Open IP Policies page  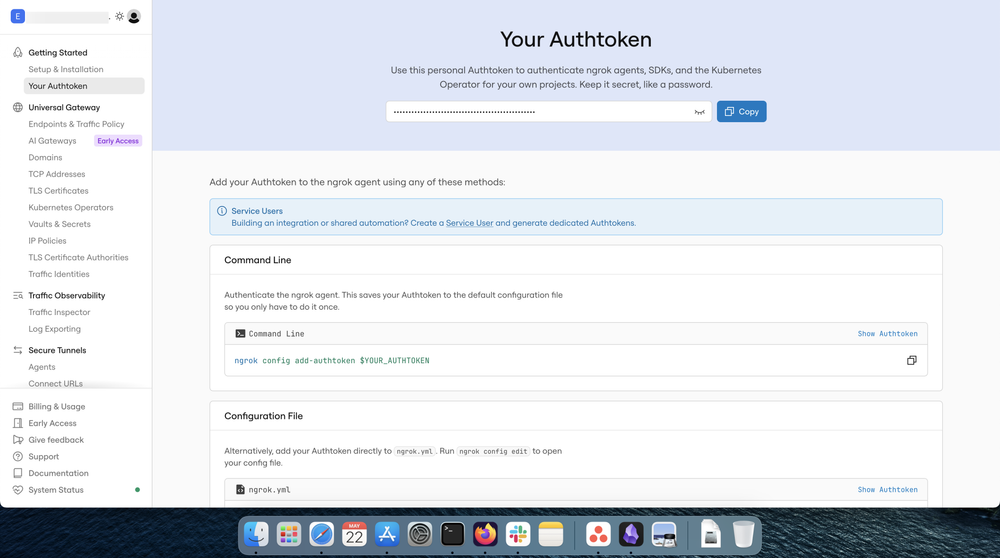(47, 240)
